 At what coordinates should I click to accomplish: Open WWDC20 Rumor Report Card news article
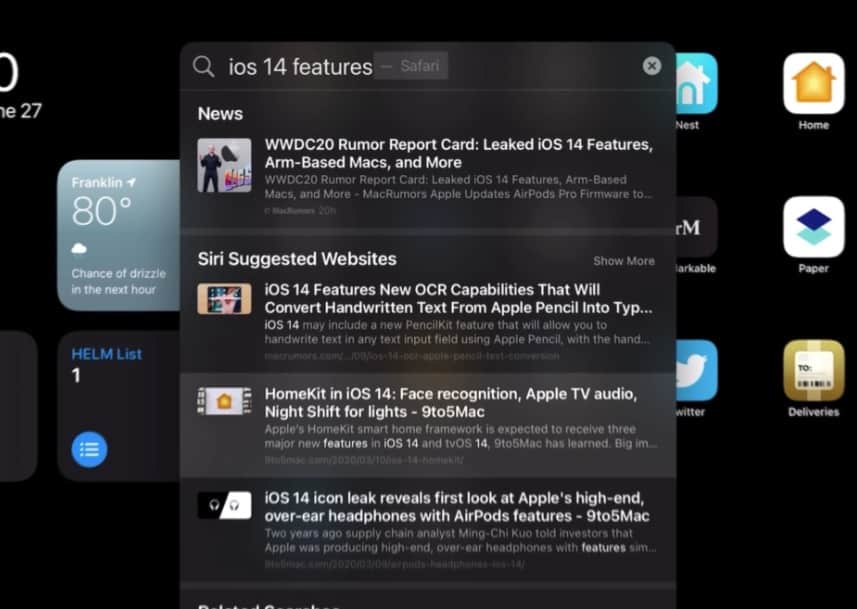pos(458,154)
